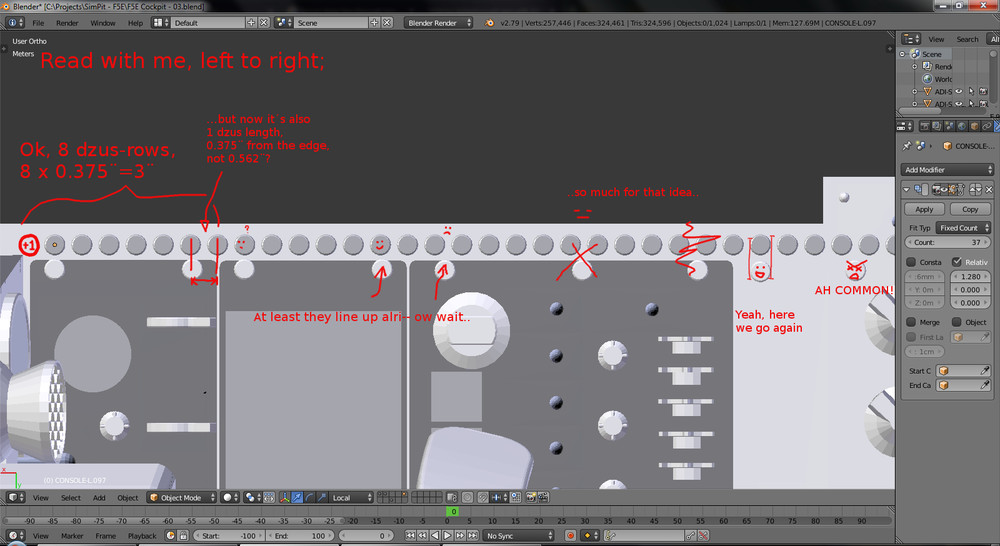Choose the Blender Render engine dropdown
The image size is (1000, 546).
(x=438, y=22)
